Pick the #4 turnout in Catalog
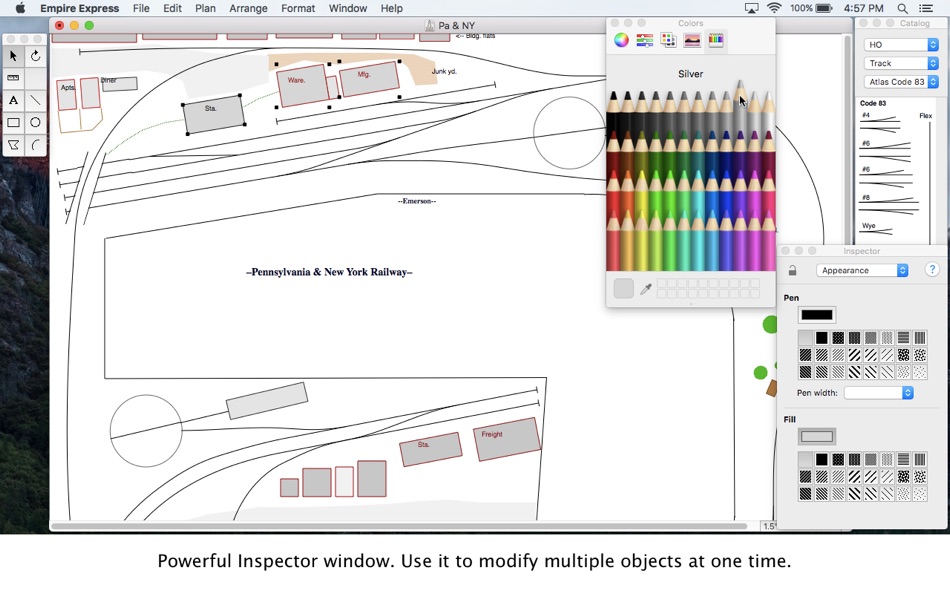Screen dimensions: 950x594 (x=880, y=122)
